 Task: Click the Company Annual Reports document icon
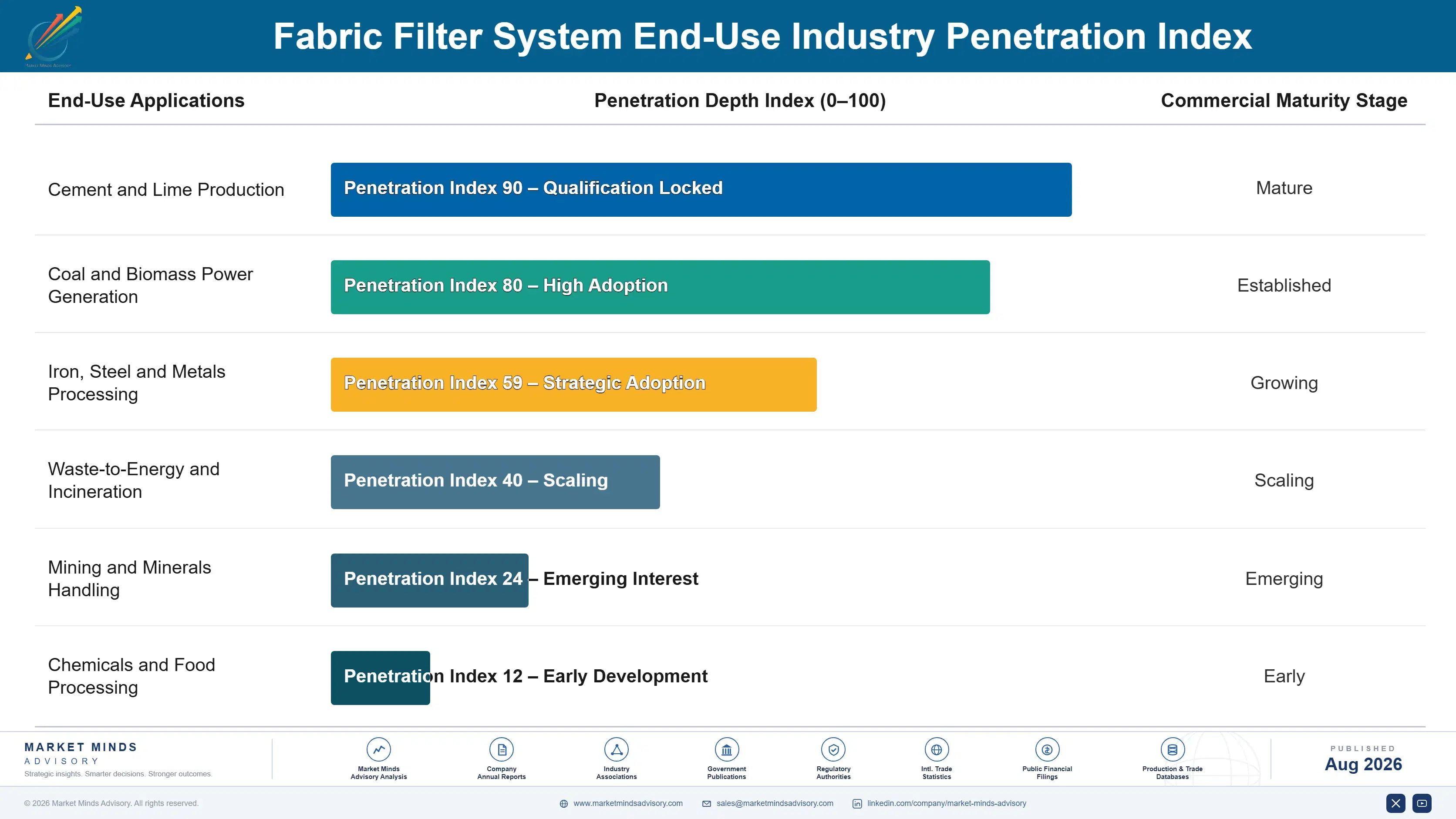click(x=501, y=749)
